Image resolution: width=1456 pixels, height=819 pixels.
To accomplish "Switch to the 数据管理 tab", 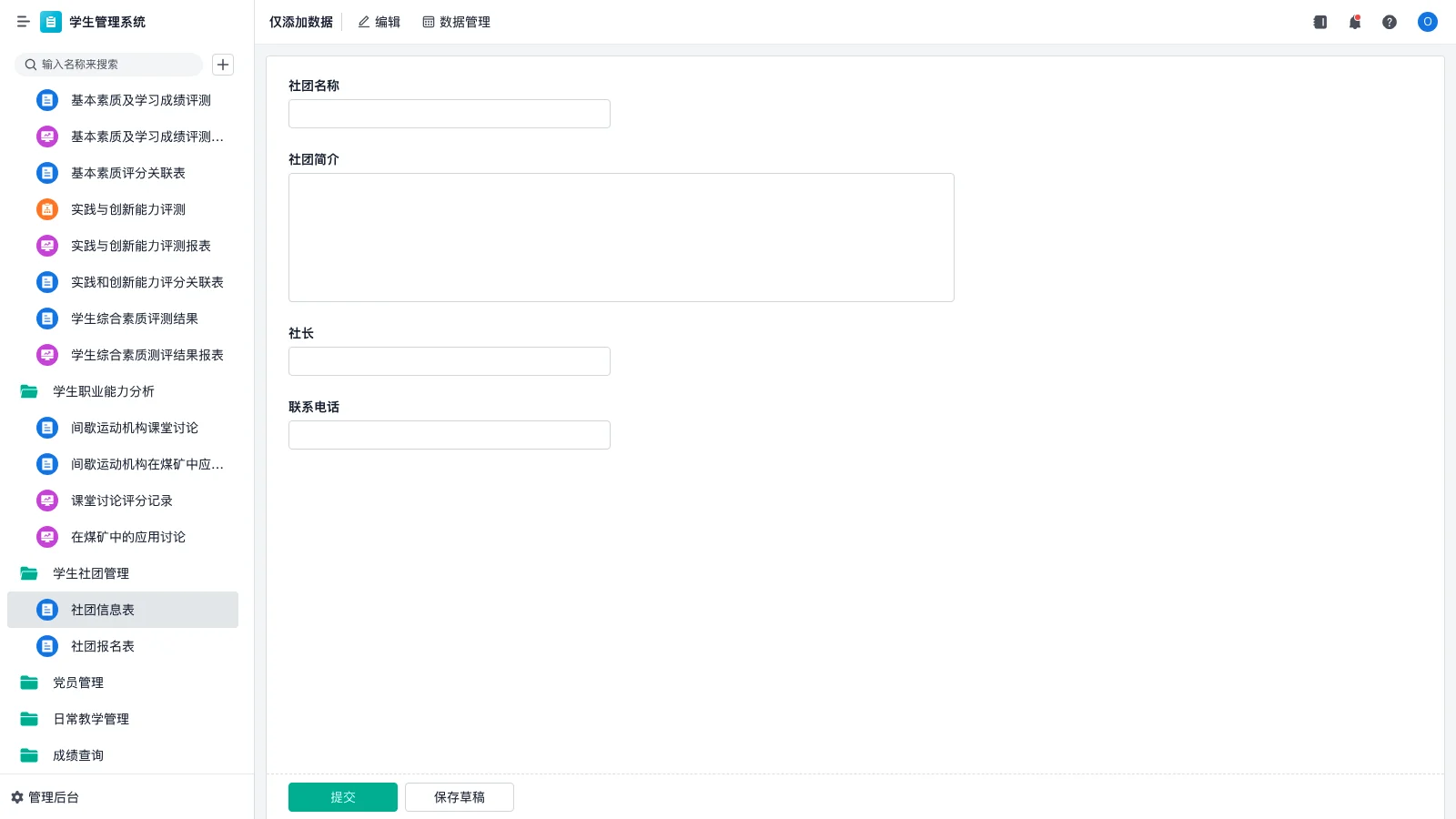I will tap(456, 22).
